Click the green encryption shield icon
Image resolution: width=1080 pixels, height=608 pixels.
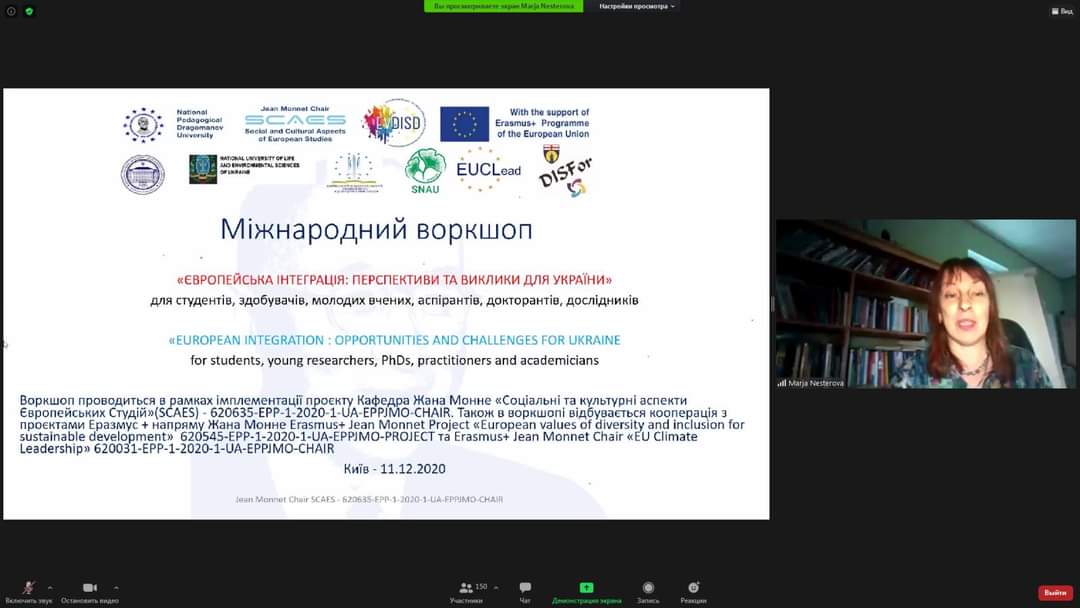[29, 11]
